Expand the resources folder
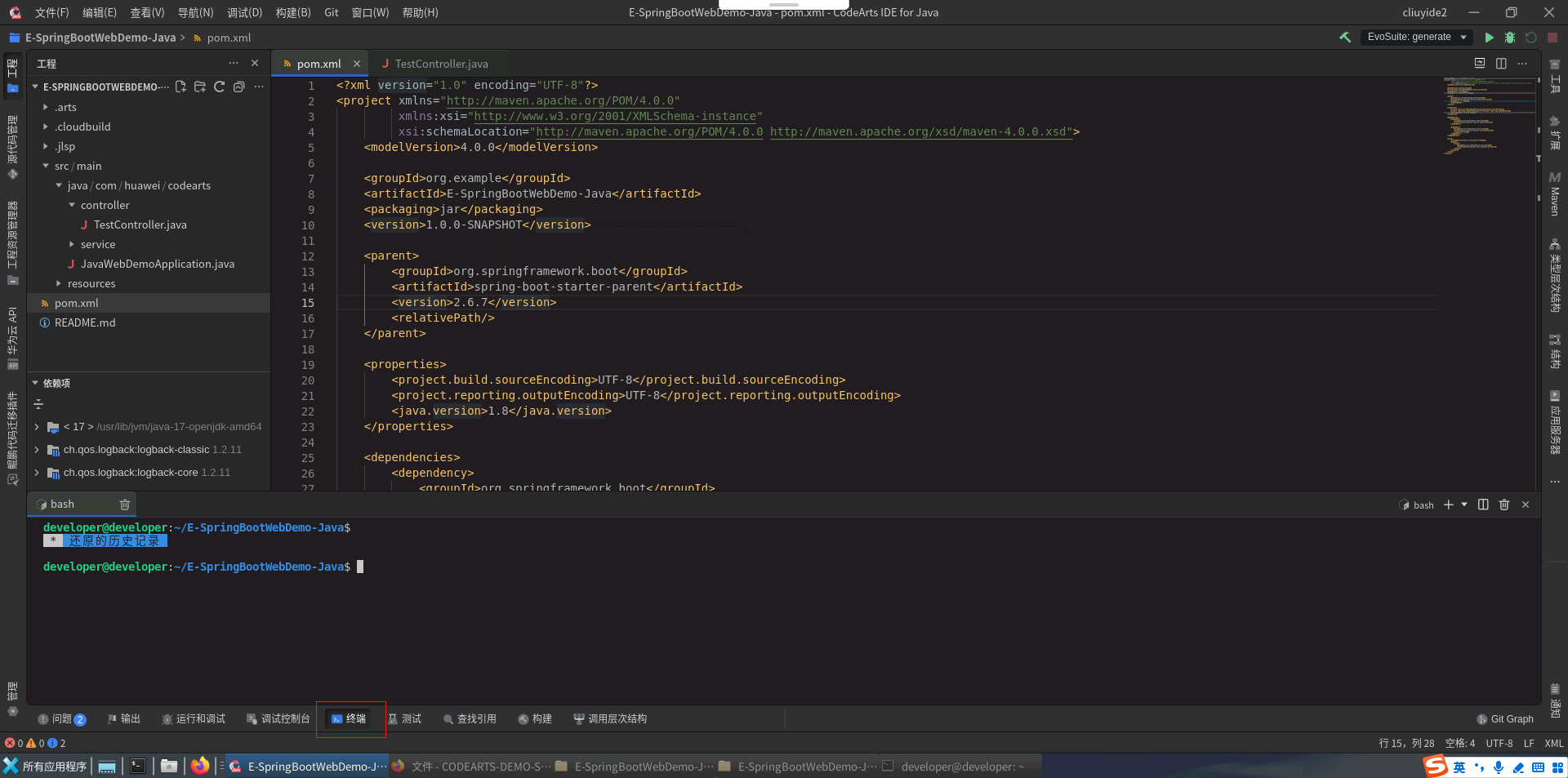Viewport: 1568px width, 778px height. [59, 283]
